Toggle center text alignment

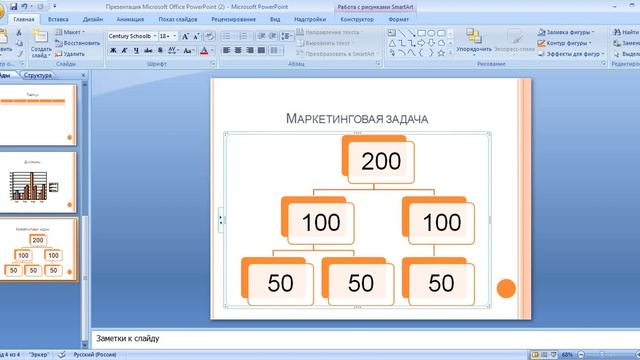(x=238, y=50)
